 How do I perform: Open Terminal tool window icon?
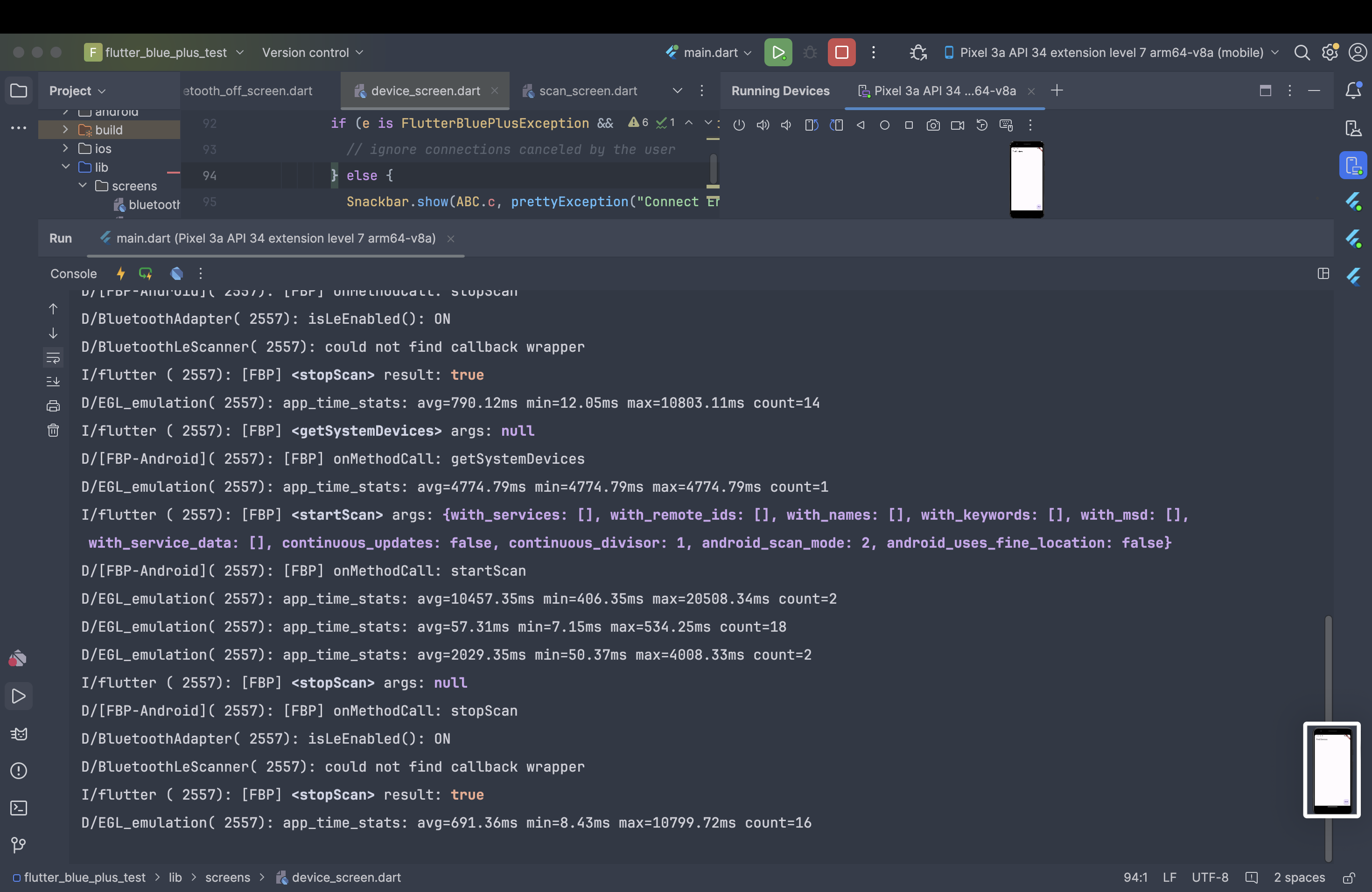[19, 808]
